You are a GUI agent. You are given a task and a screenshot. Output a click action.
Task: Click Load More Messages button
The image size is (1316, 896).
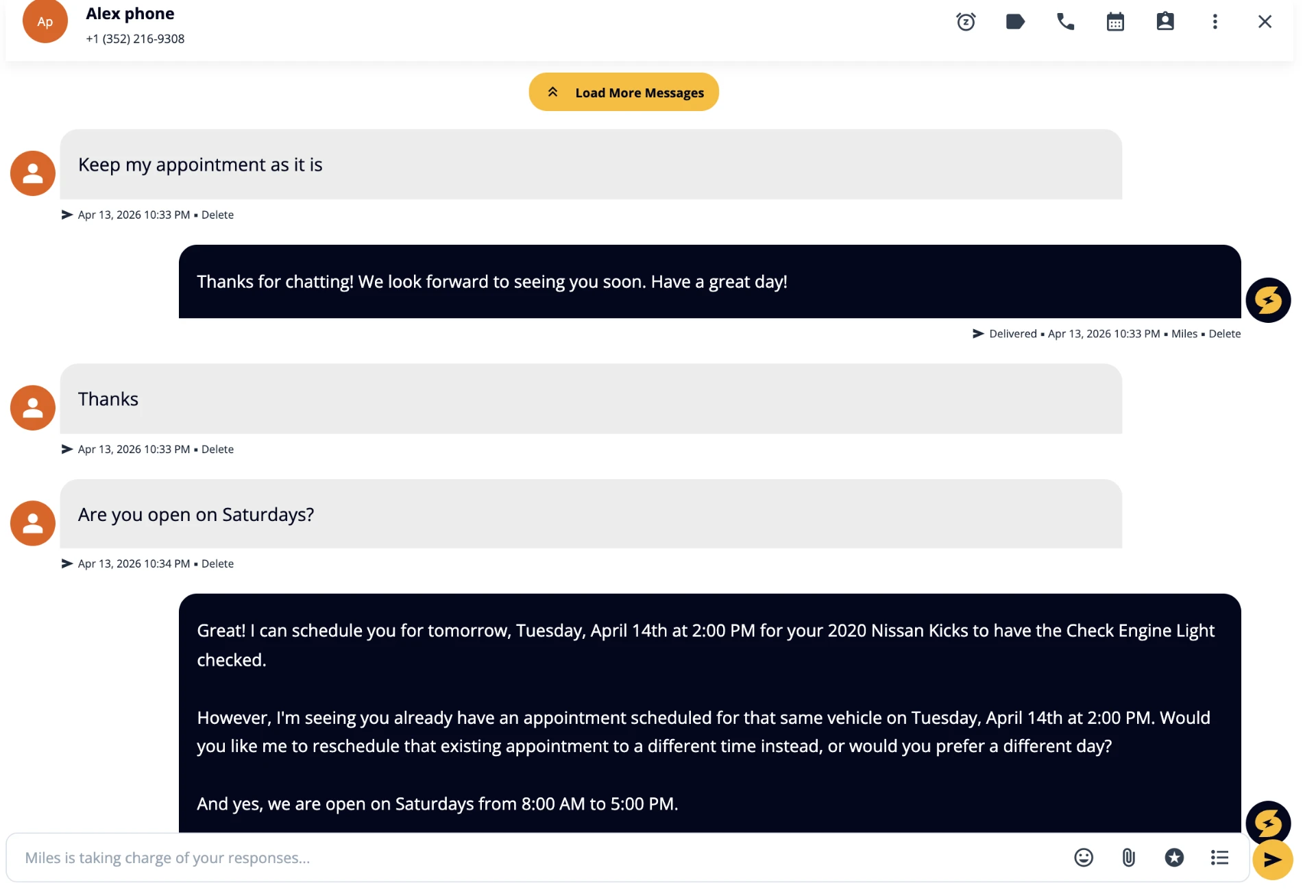click(x=624, y=92)
